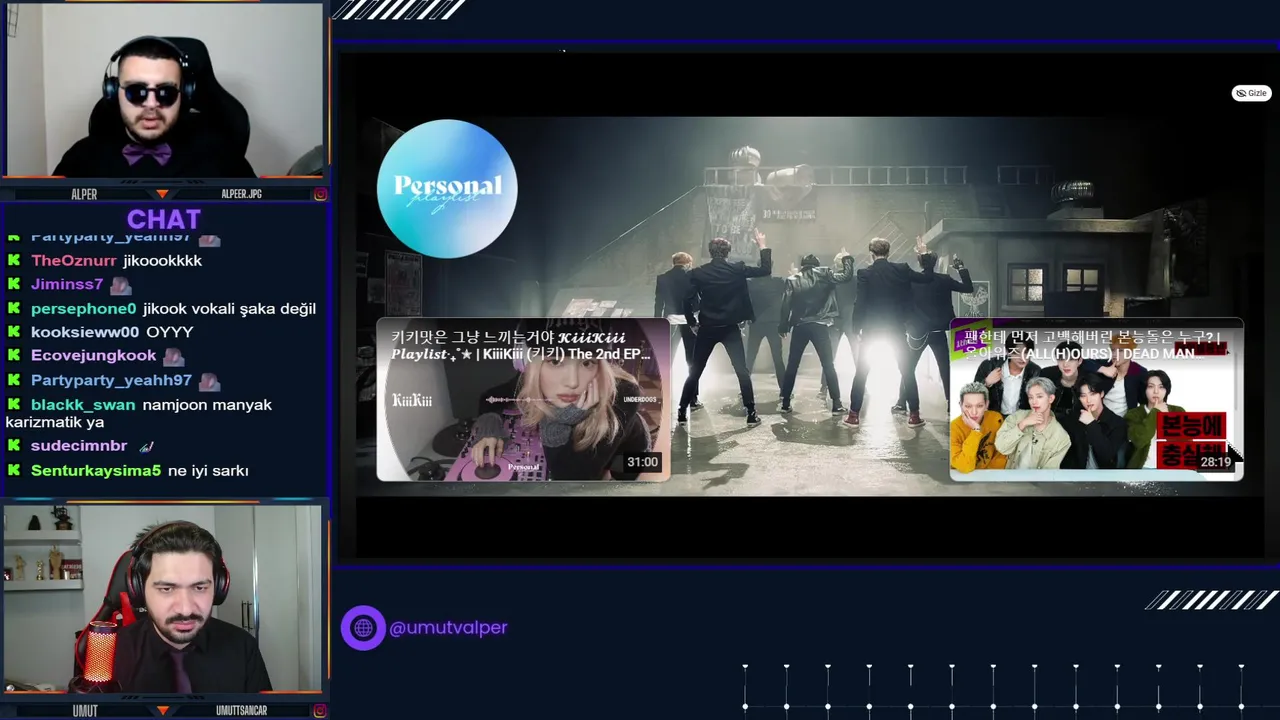Click the Instagram icon beside ALPEER.JPG

(320, 194)
